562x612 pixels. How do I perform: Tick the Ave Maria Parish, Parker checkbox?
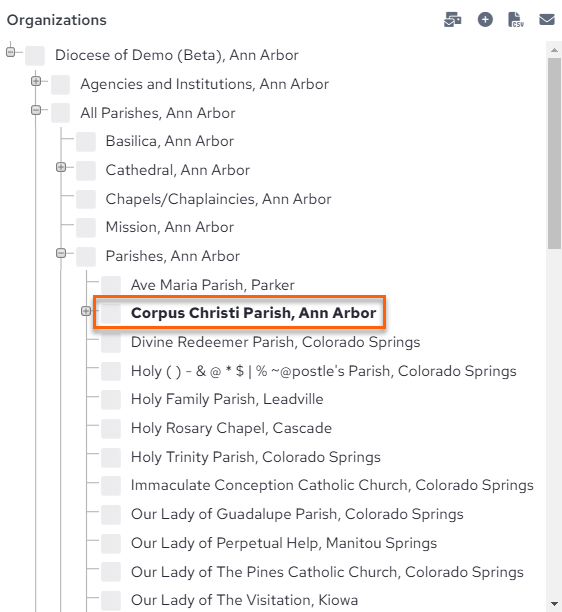click(111, 285)
